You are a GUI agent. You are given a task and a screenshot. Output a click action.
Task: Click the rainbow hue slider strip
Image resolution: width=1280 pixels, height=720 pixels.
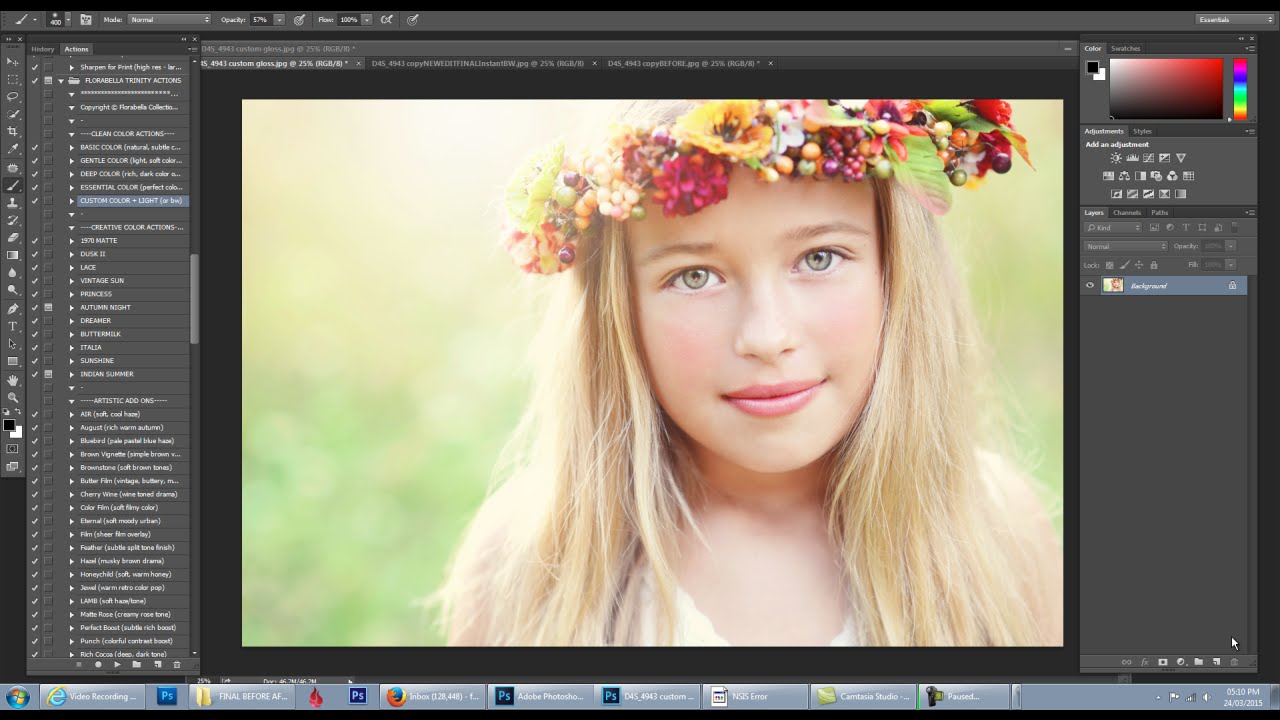1240,89
